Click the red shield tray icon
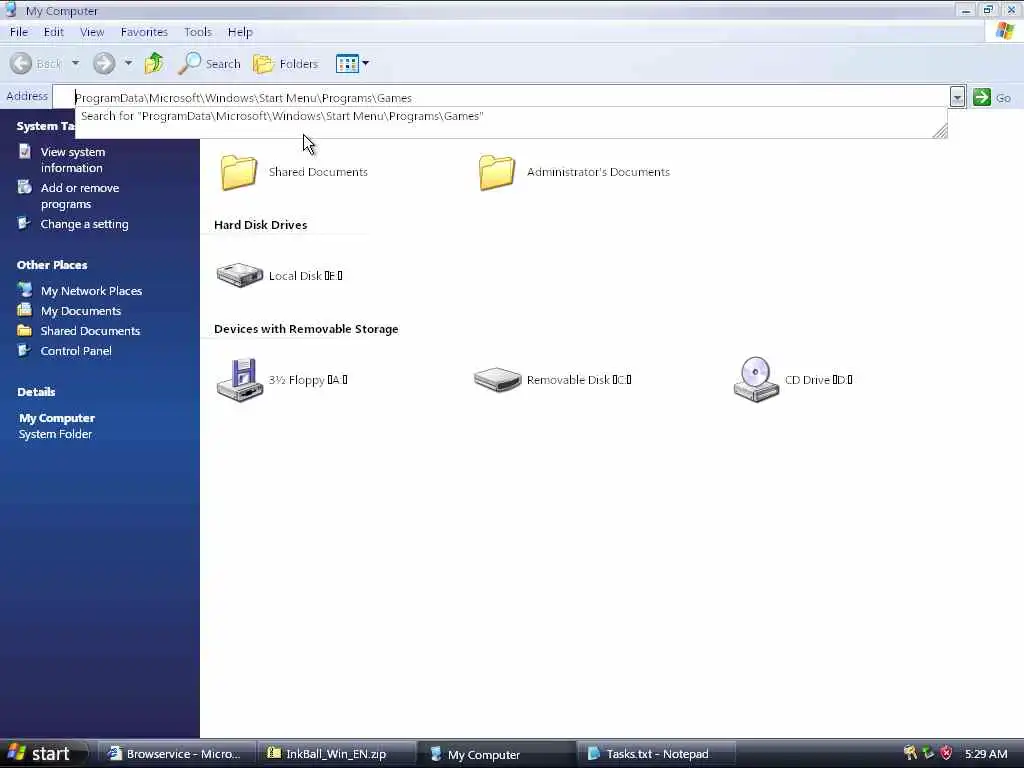The width and height of the screenshot is (1024, 768). pyautogui.click(x=946, y=754)
